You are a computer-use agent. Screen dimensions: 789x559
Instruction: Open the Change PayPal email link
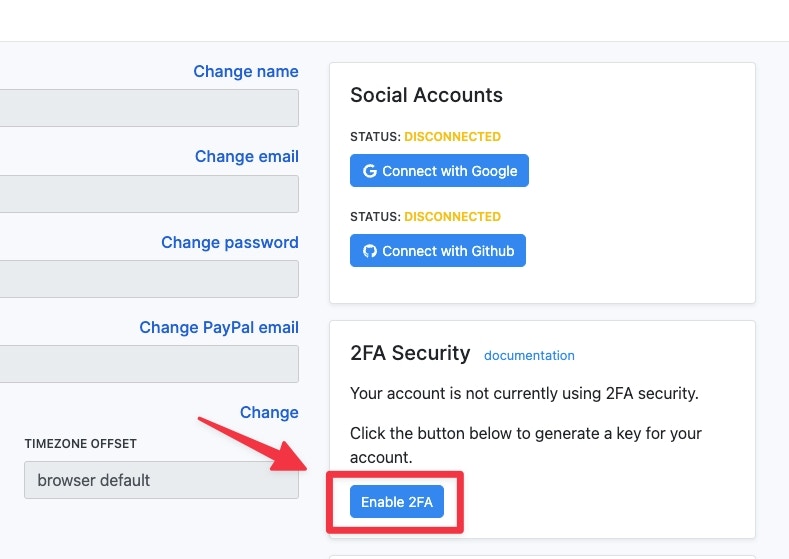click(219, 328)
